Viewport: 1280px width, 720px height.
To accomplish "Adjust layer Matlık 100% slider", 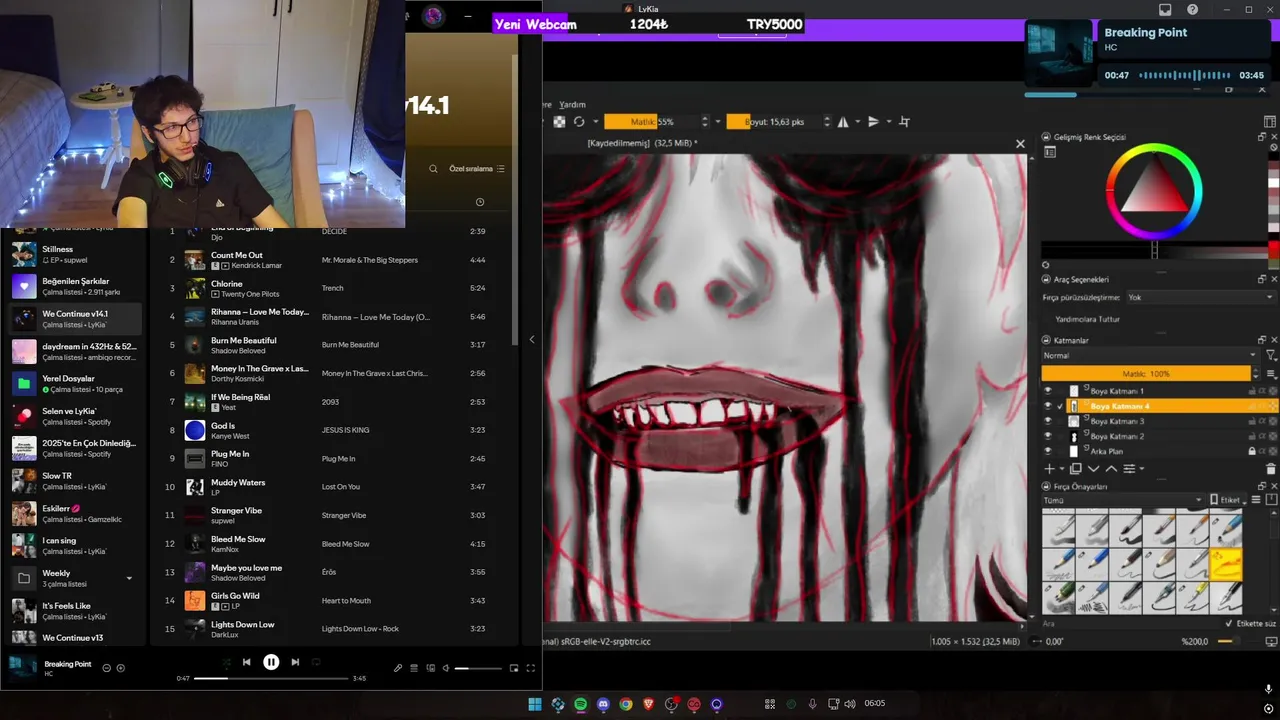I will (1146, 373).
